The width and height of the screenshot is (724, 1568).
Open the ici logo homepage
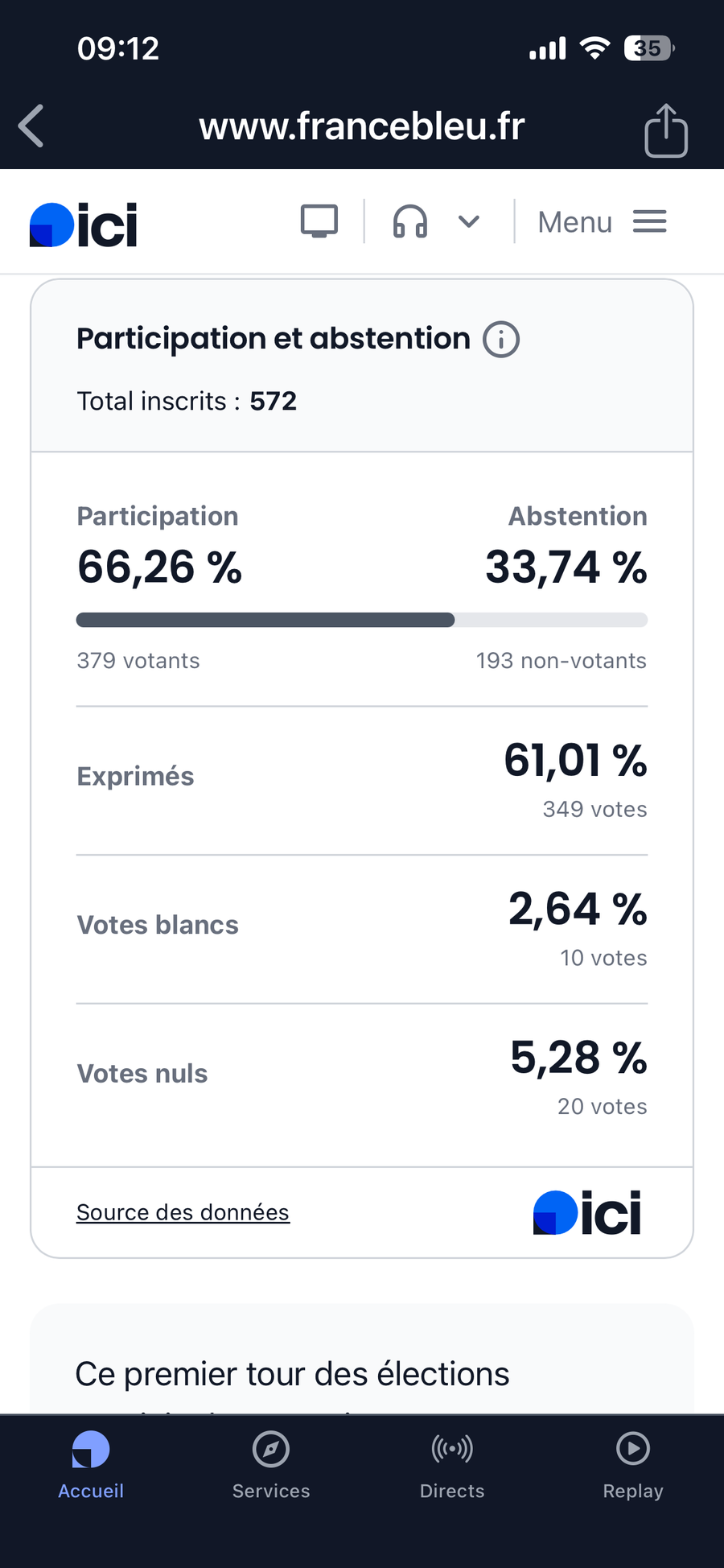pyautogui.click(x=84, y=225)
